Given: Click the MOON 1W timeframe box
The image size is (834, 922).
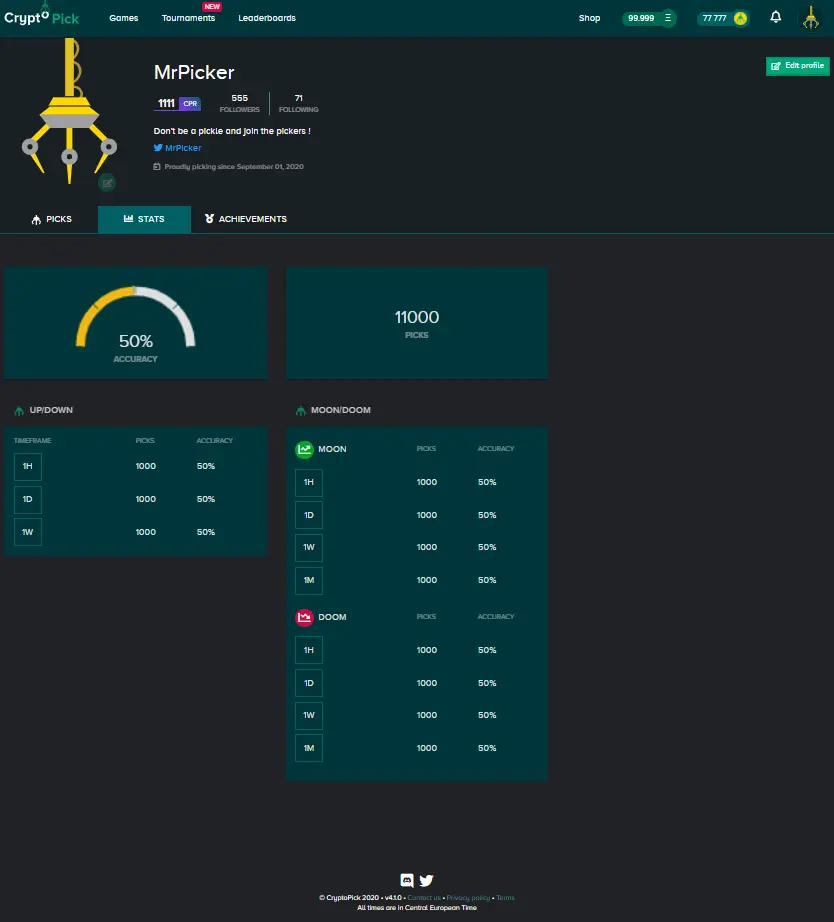Looking at the screenshot, I should [309, 547].
